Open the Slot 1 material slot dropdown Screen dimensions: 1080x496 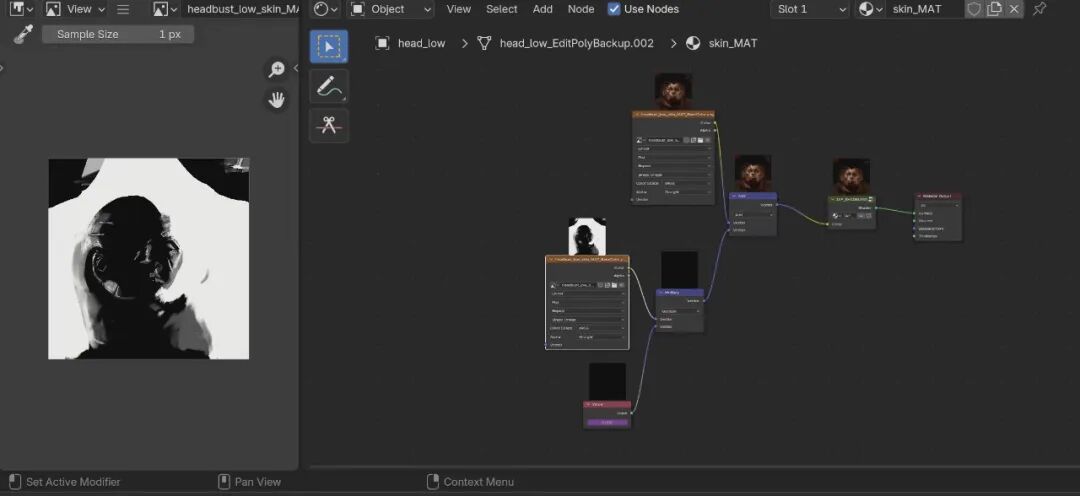click(809, 9)
